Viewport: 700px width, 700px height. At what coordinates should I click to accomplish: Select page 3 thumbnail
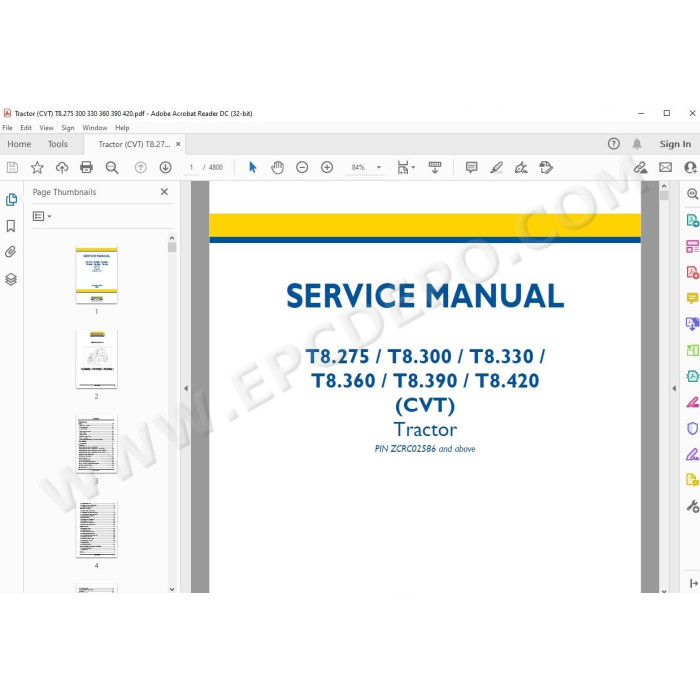(96, 444)
